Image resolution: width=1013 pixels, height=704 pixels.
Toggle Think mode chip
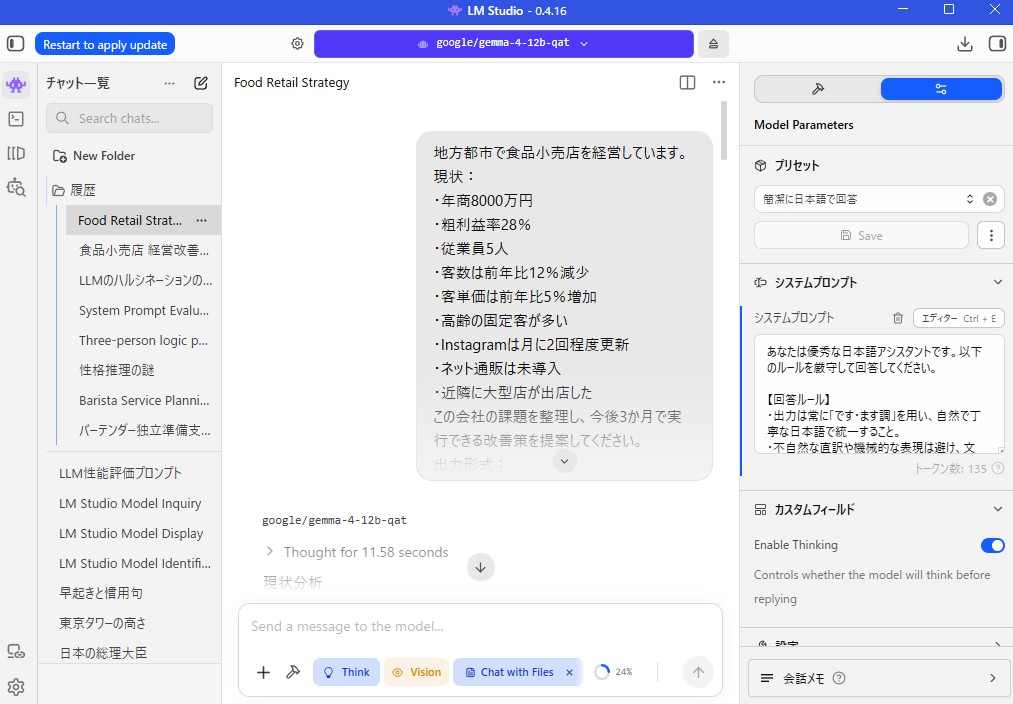click(346, 672)
